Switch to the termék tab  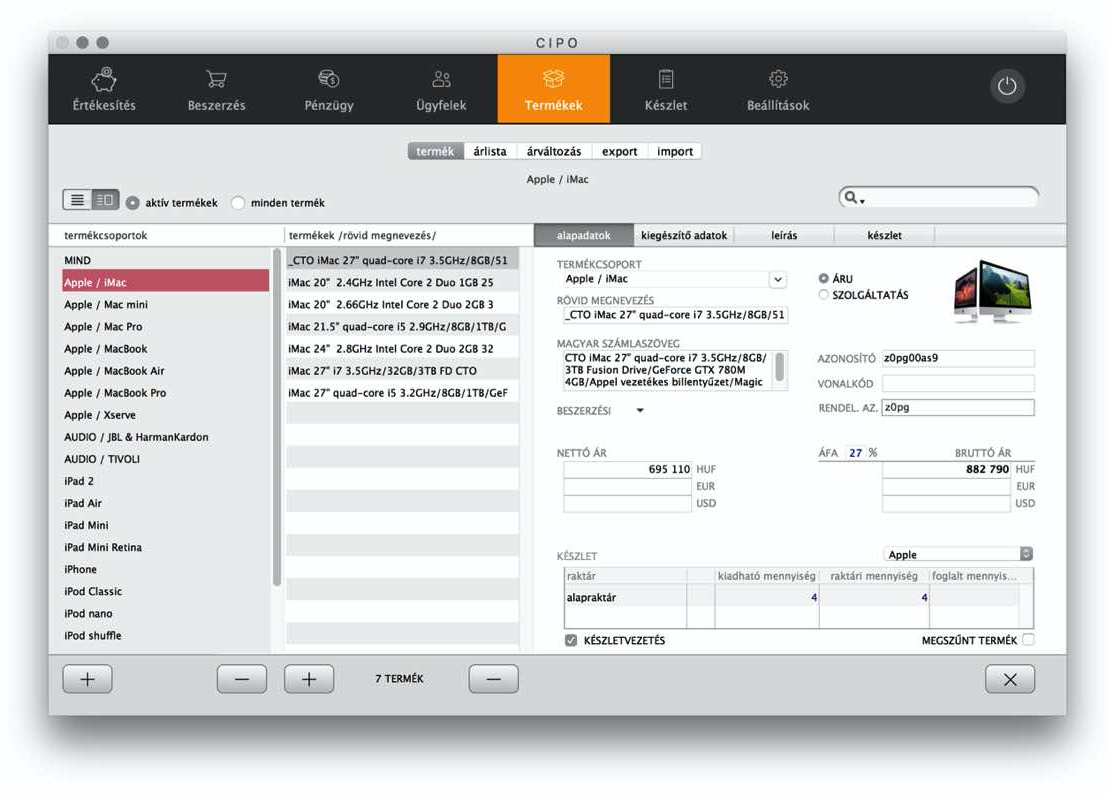435,151
